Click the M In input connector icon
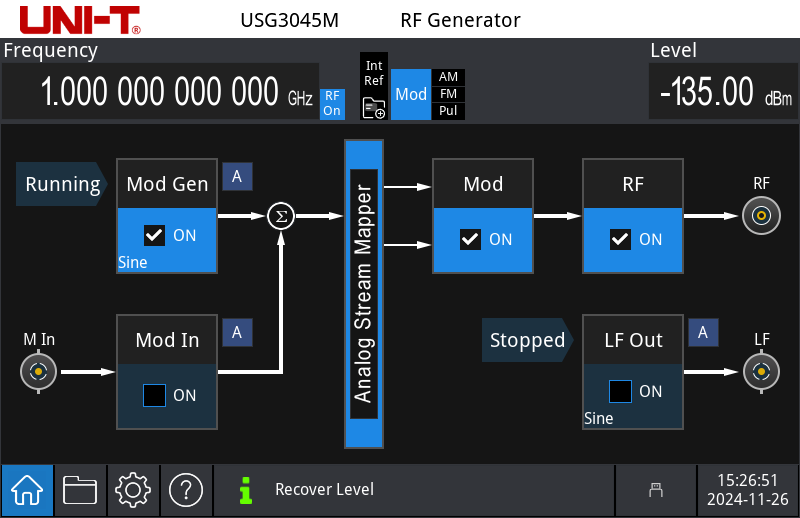The height and width of the screenshot is (518, 800). point(38,373)
